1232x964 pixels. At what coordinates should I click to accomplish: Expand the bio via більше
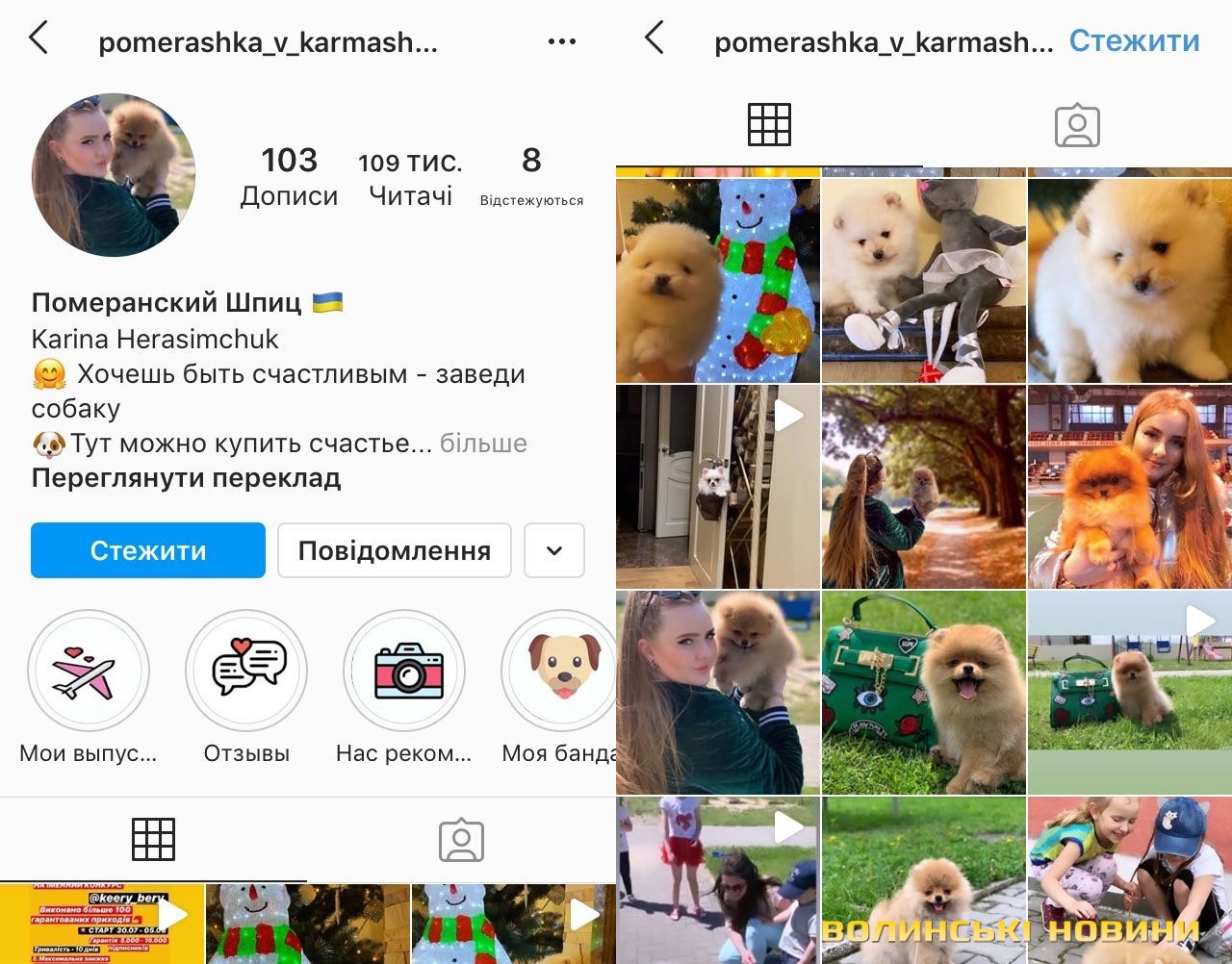pos(483,444)
